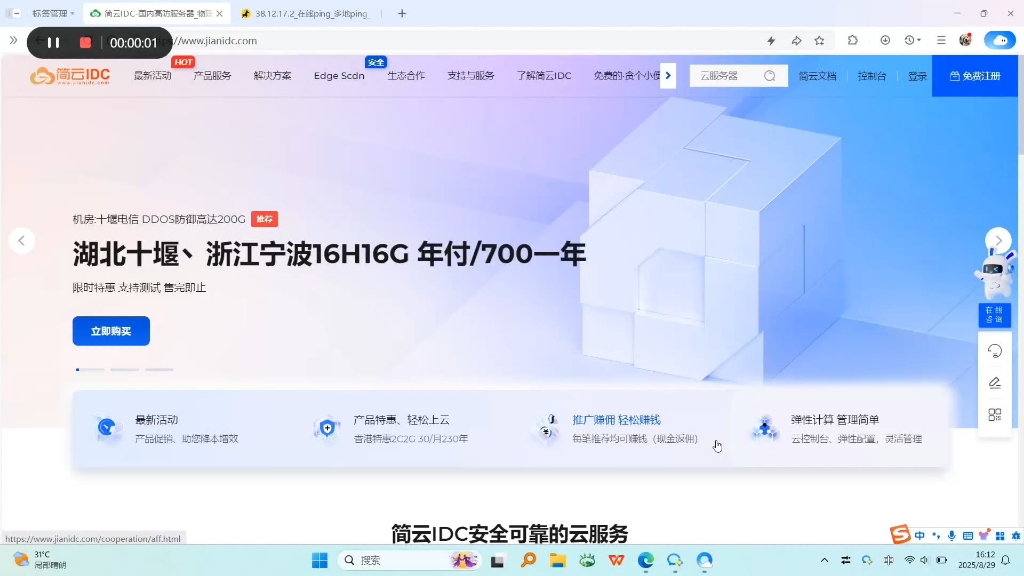Open the 支持与服务 nav menu
This screenshot has height=576, width=1024.
pyautogui.click(x=470, y=76)
